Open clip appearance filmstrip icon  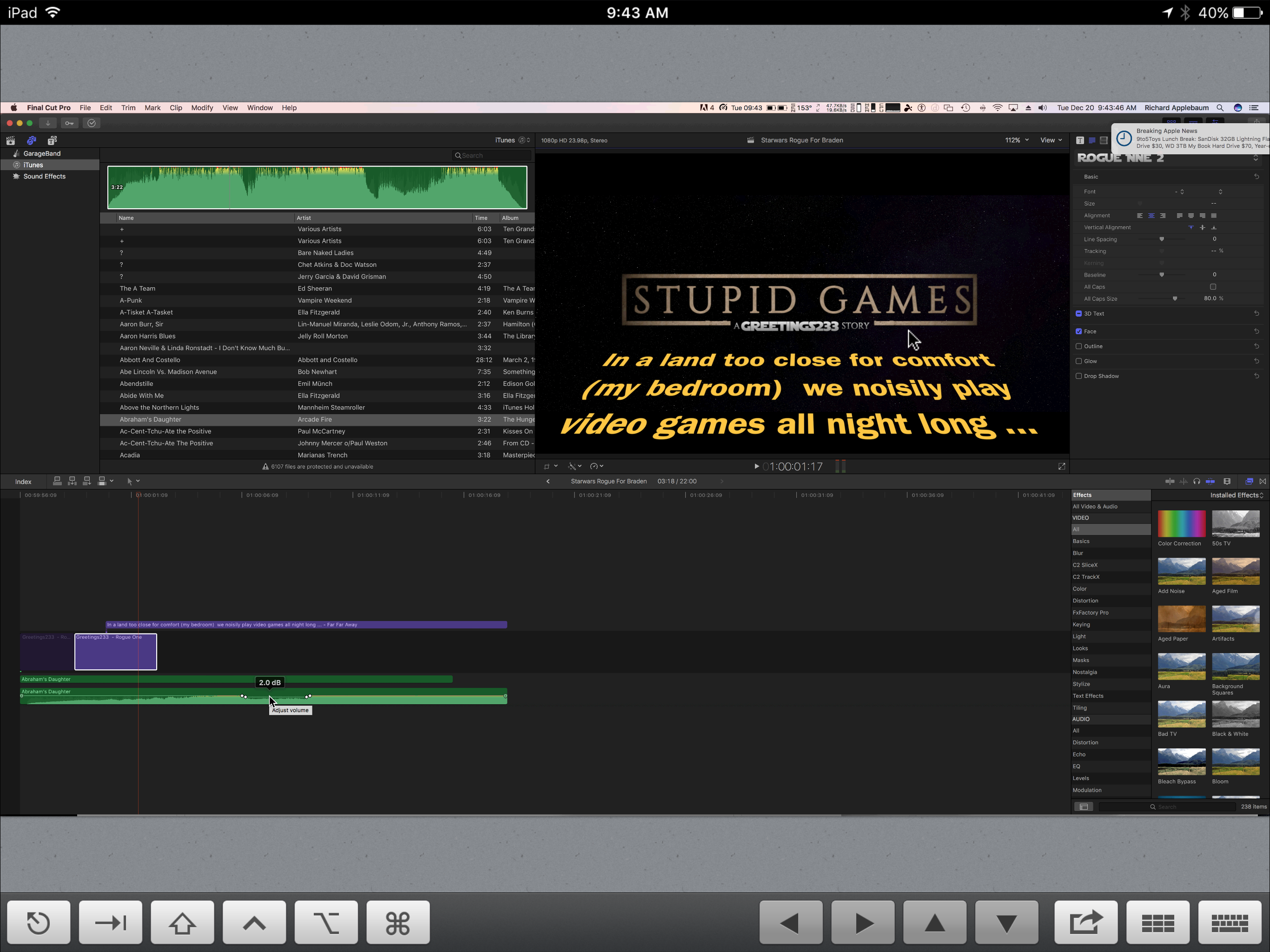pyautogui.click(x=1227, y=481)
